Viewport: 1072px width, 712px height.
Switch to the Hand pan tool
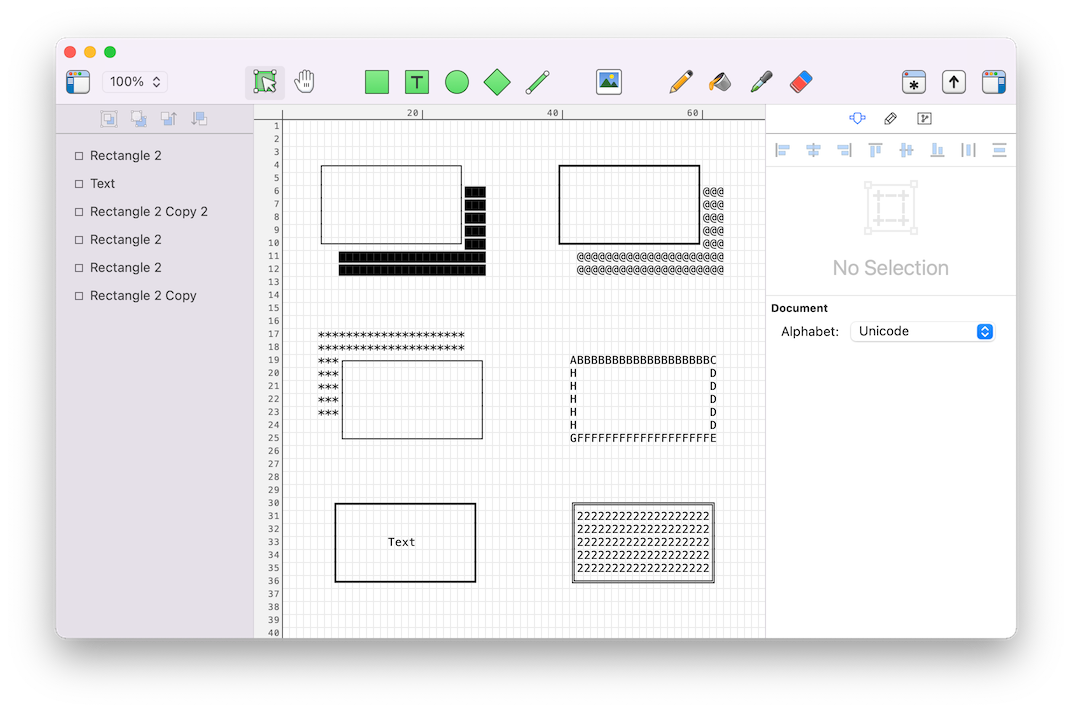(305, 82)
